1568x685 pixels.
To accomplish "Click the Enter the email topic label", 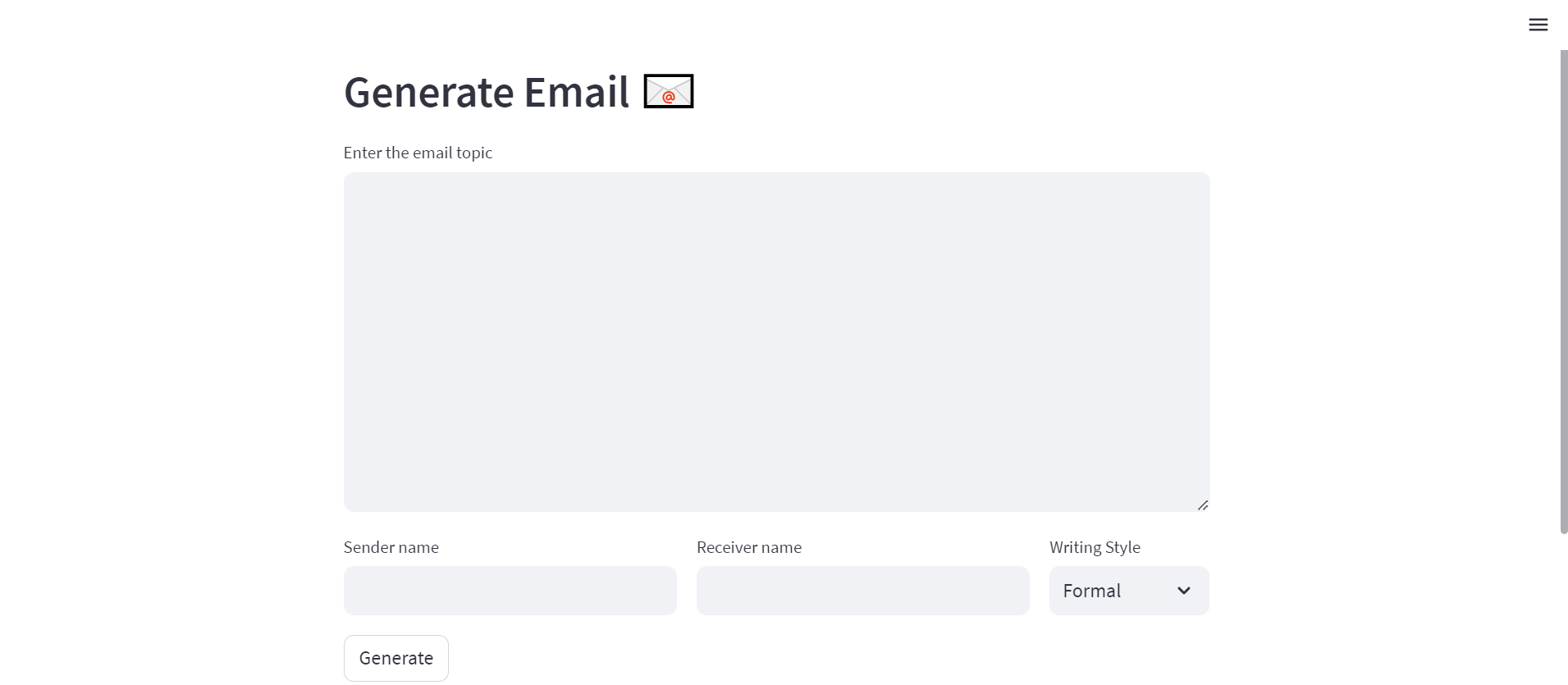I will 418,153.
